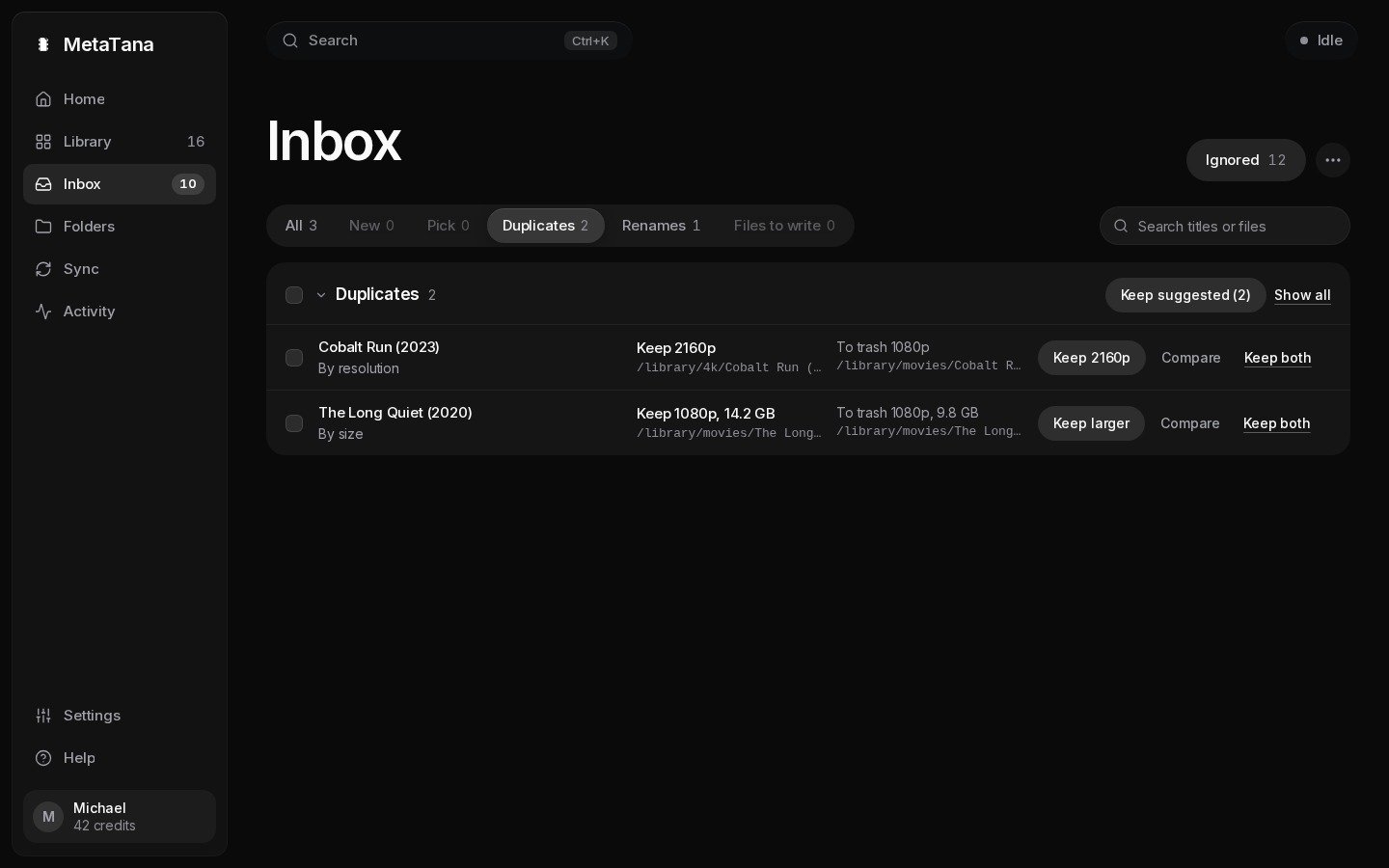Select the Duplicates tab
Screen dimensions: 1389x868
(546, 226)
